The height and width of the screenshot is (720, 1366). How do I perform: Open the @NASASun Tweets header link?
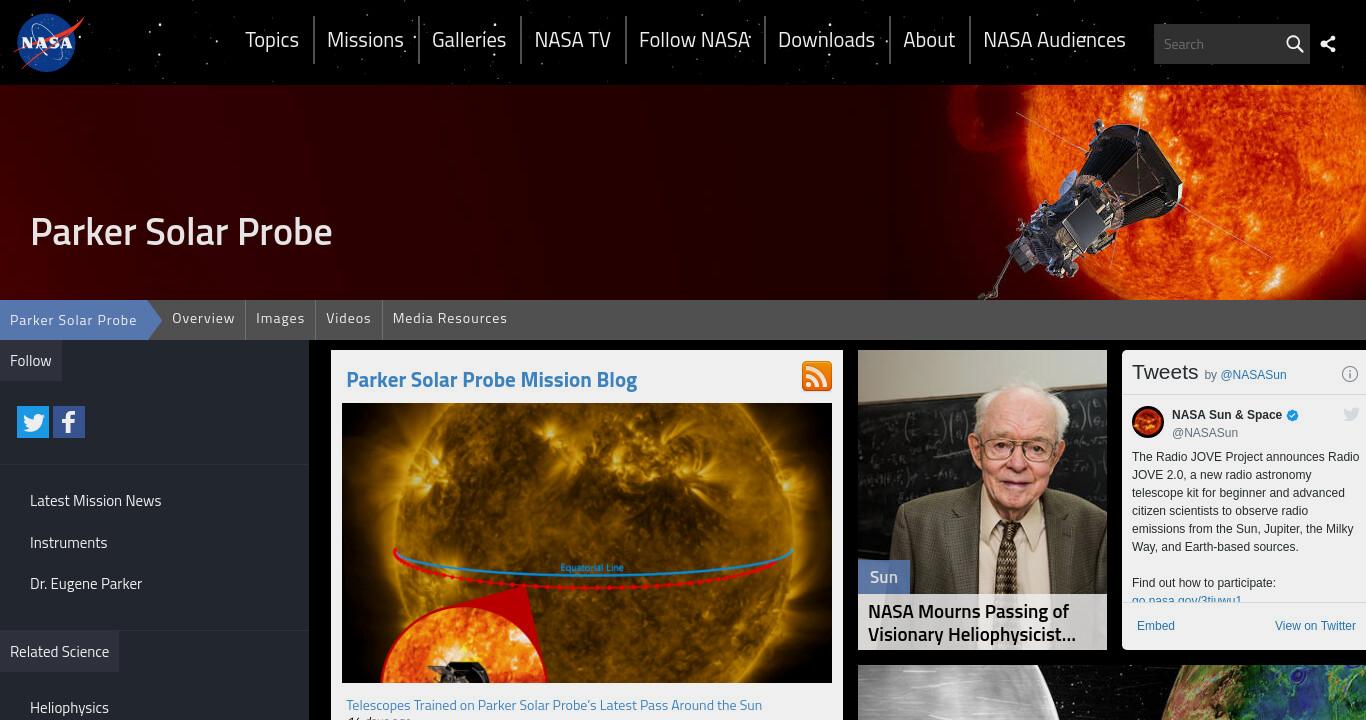(x=1253, y=375)
